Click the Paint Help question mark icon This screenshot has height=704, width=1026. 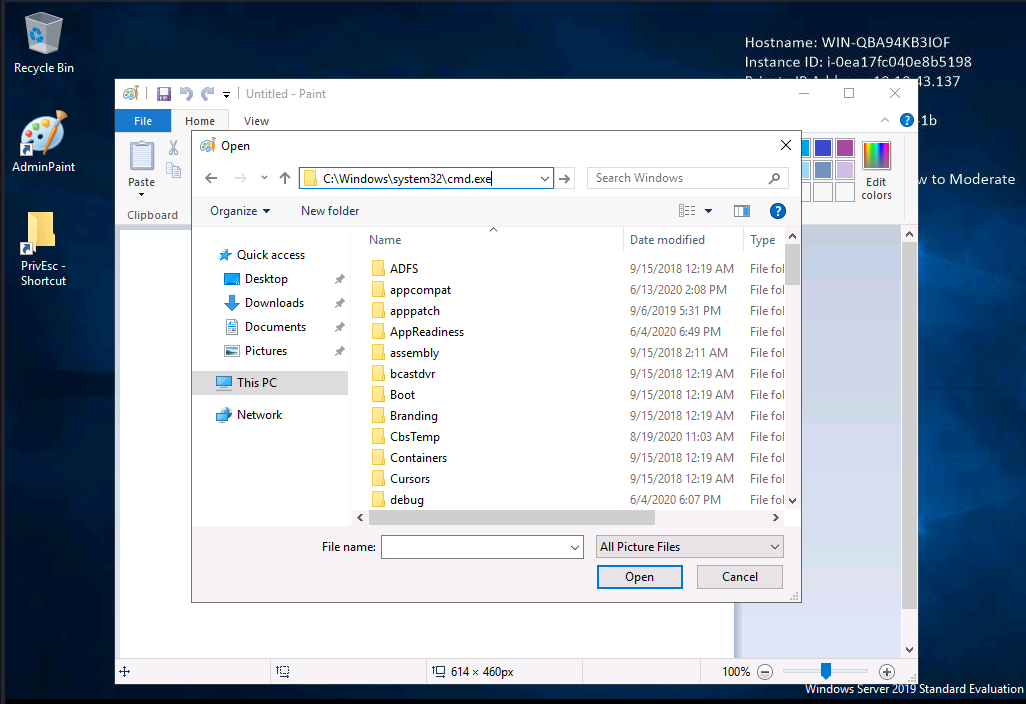pos(906,120)
